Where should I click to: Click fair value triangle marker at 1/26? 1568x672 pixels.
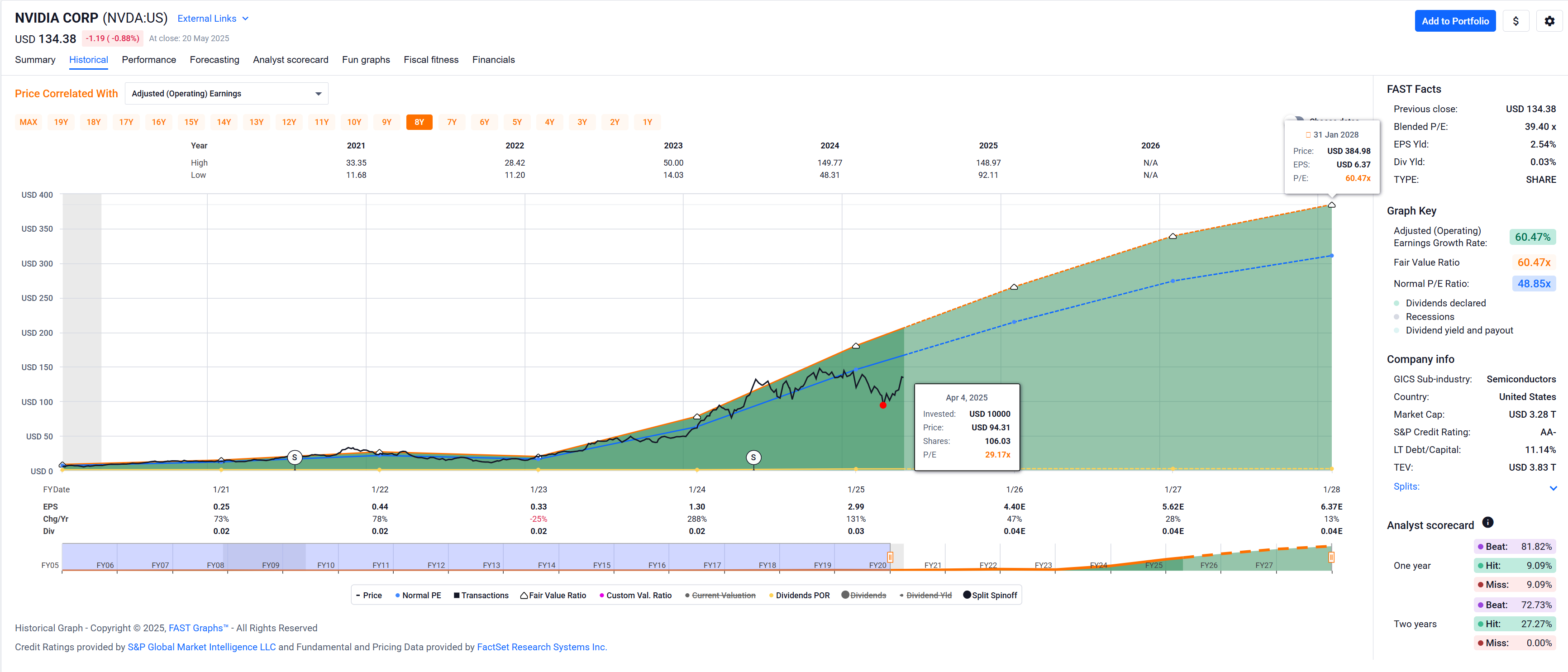pyautogui.click(x=1014, y=287)
